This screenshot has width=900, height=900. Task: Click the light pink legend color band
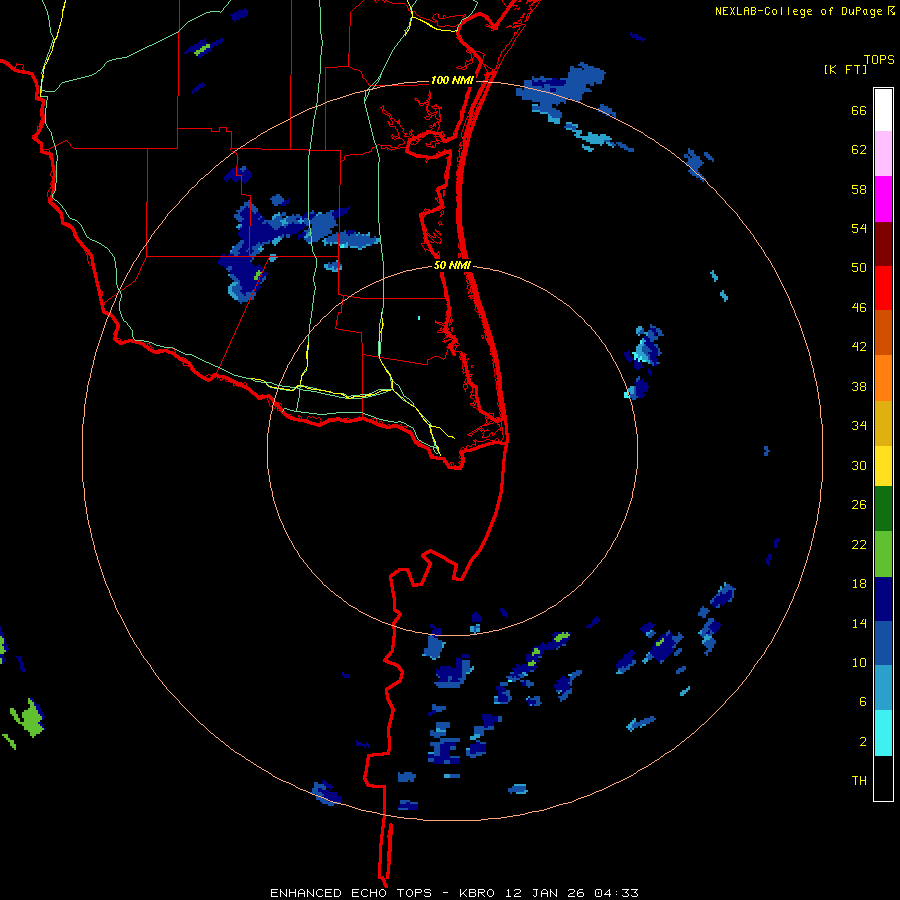point(883,153)
